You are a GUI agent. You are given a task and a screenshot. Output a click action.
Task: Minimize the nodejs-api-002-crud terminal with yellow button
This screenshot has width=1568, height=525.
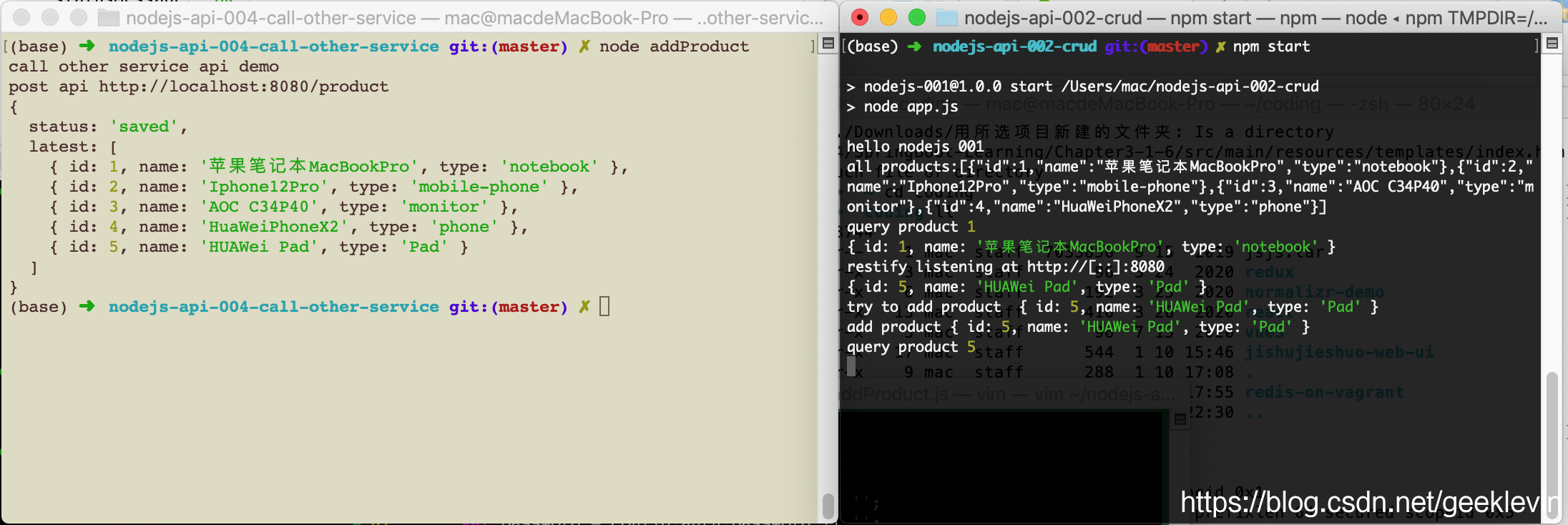pyautogui.click(x=888, y=17)
